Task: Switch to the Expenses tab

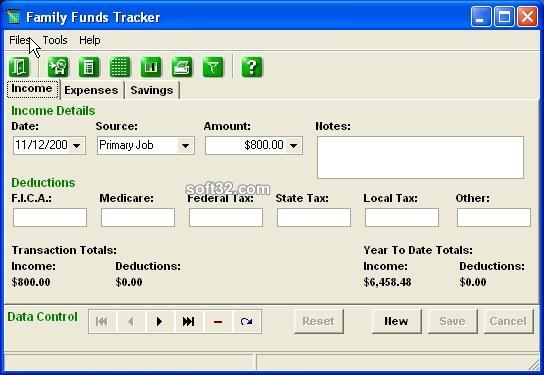Action: pyautogui.click(x=91, y=90)
